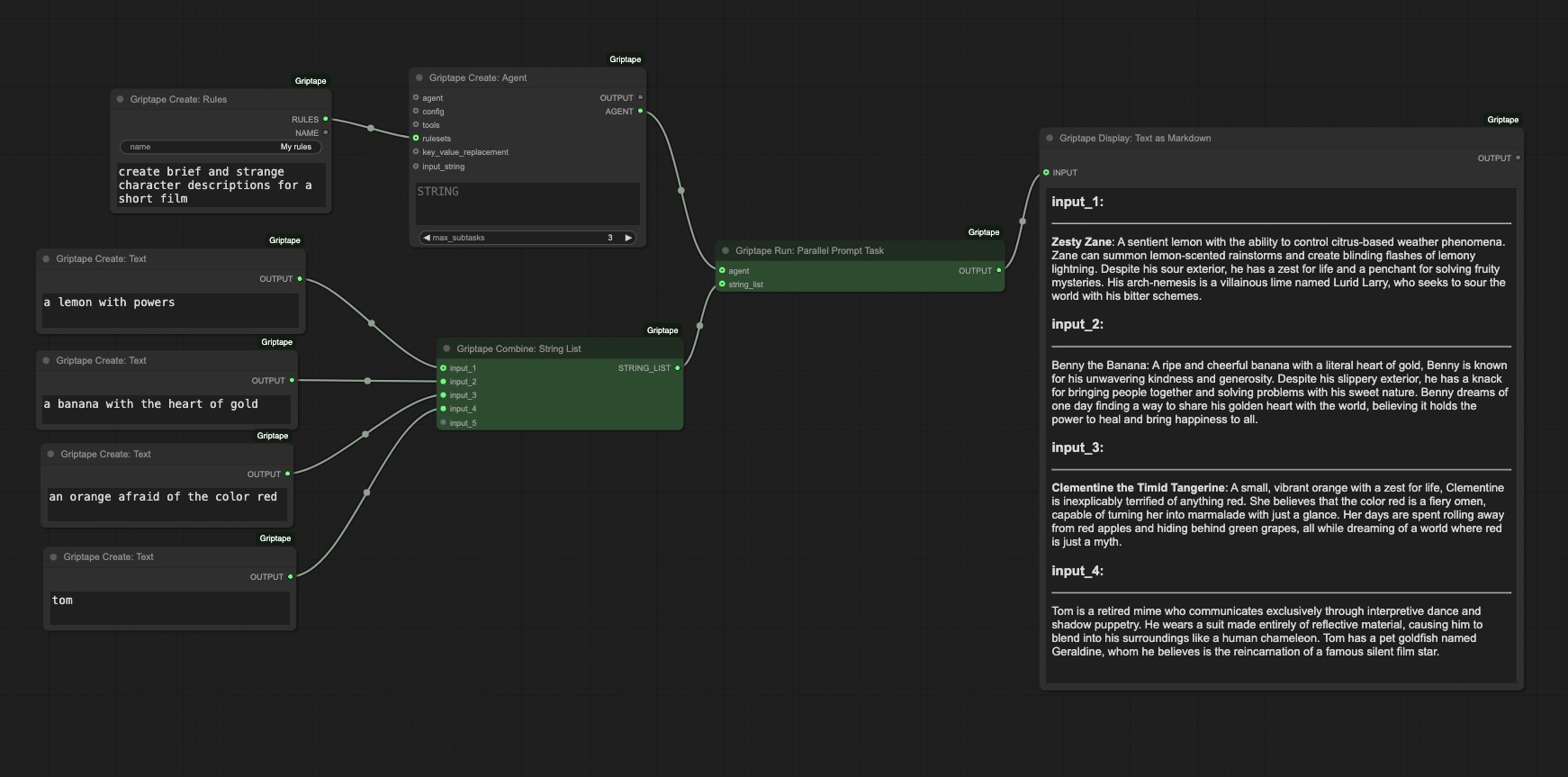Click the name field showing 'My rules'
1568x777 pixels.
[221, 147]
